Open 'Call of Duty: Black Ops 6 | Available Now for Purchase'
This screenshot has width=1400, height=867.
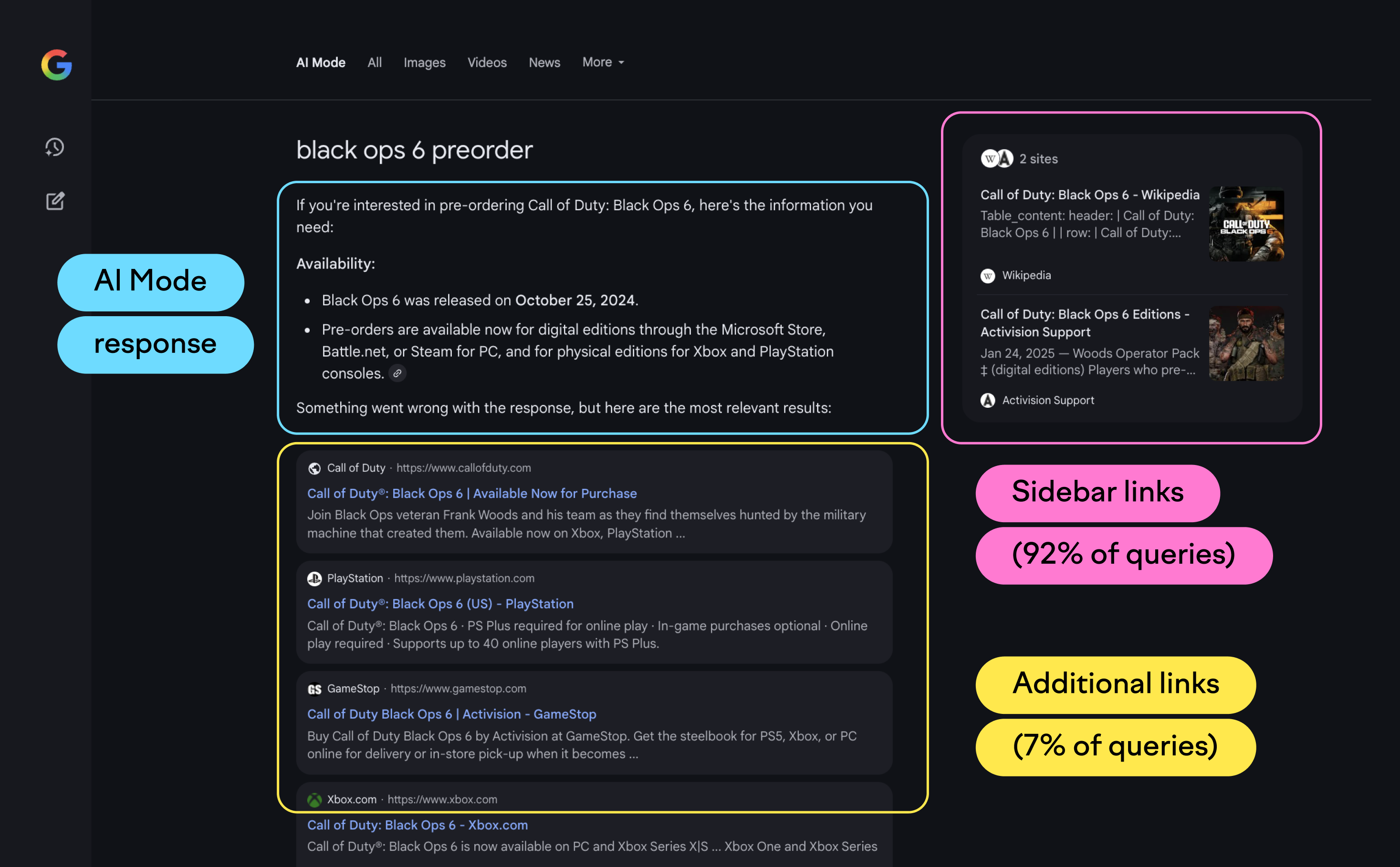click(471, 493)
